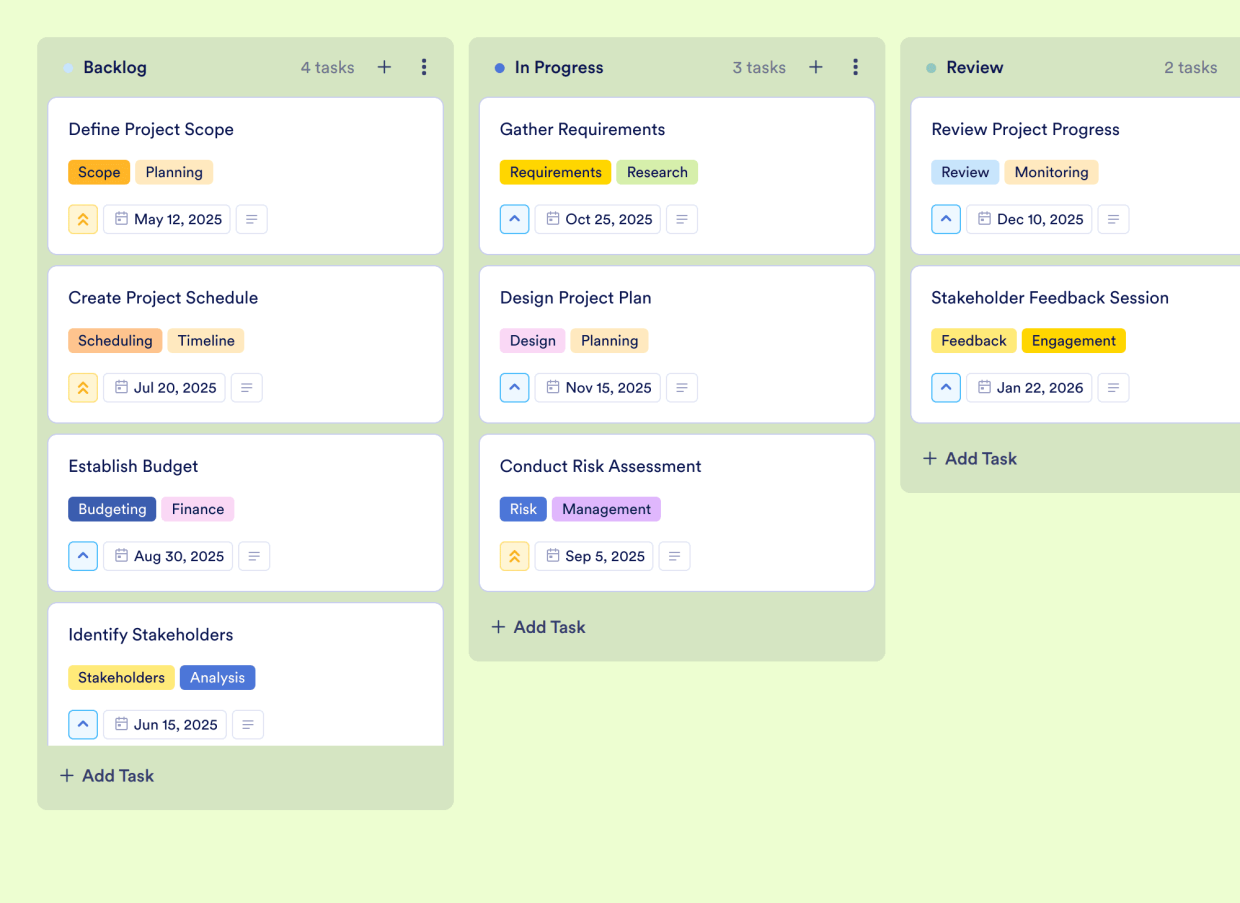Image resolution: width=1240 pixels, height=903 pixels.
Task: Open the description icon on Stakeholder Feedback Session
Action: click(1113, 387)
